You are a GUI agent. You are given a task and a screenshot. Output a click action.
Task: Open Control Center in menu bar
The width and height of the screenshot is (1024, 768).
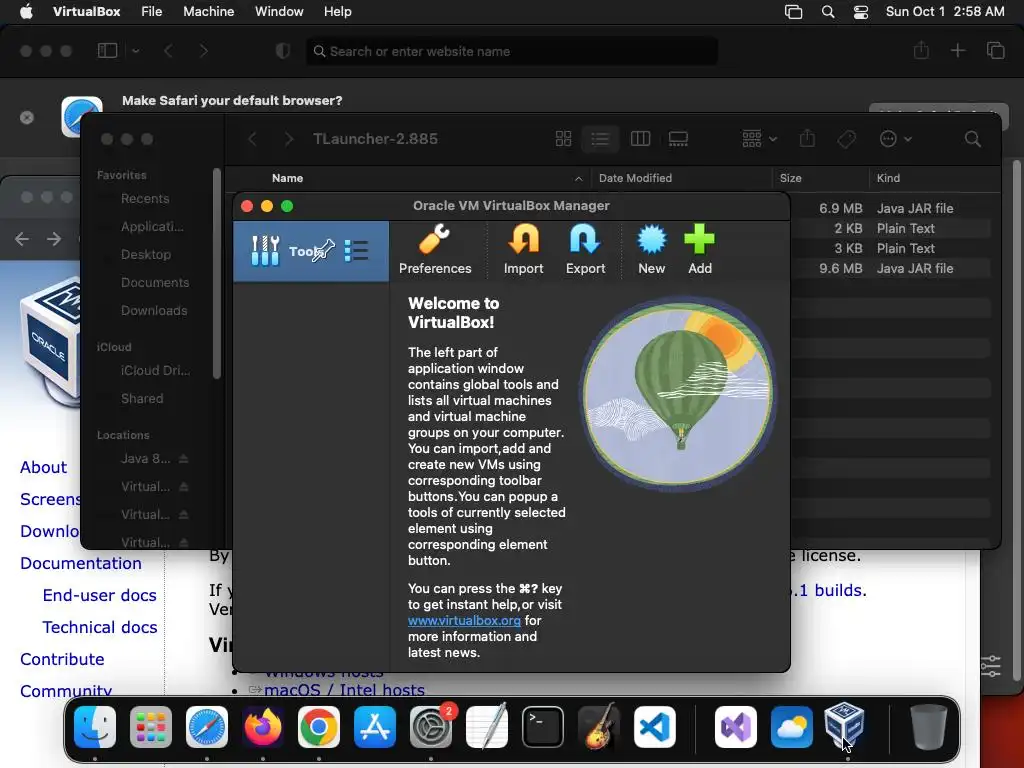(861, 12)
